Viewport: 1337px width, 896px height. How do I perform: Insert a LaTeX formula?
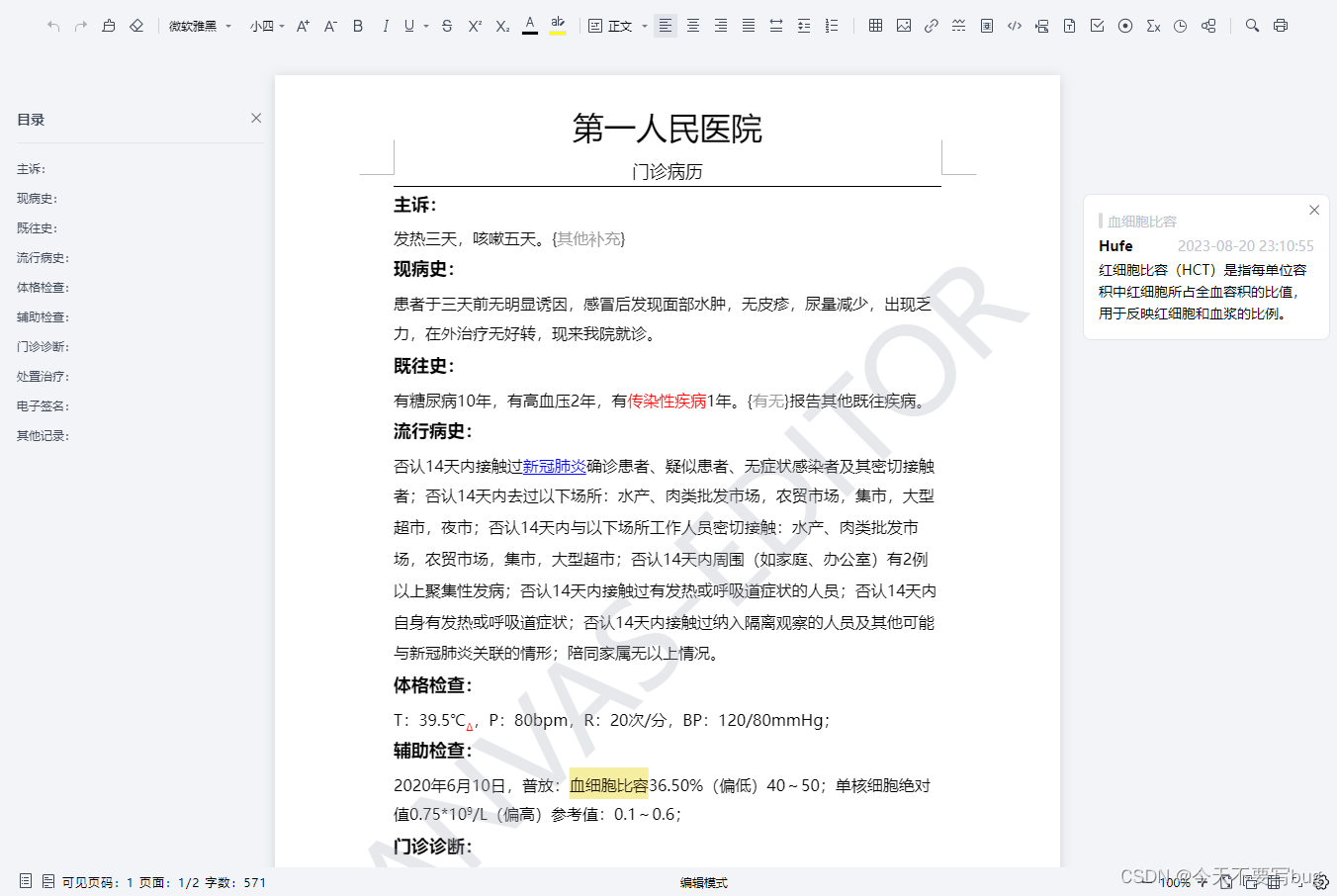point(1153,26)
